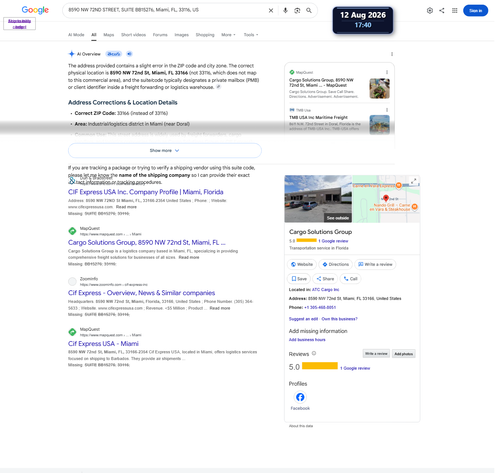This screenshot has width=500, height=473.
Task: Click the Sign in button
Action: 475,11
